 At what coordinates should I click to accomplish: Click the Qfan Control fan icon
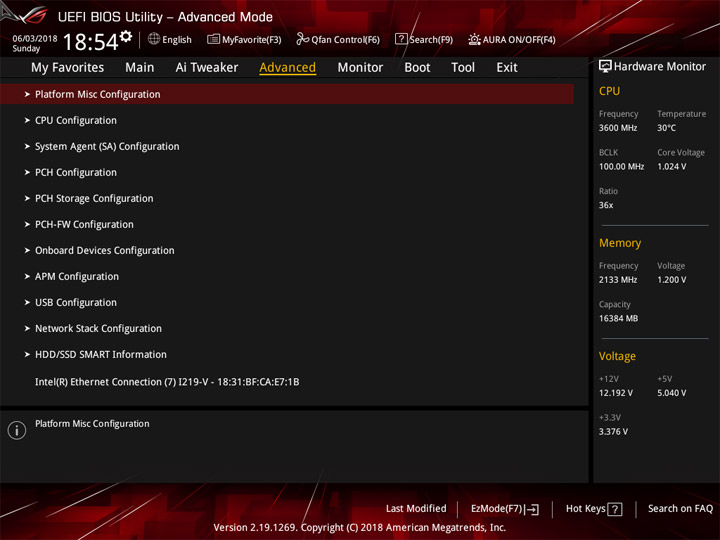click(302, 39)
